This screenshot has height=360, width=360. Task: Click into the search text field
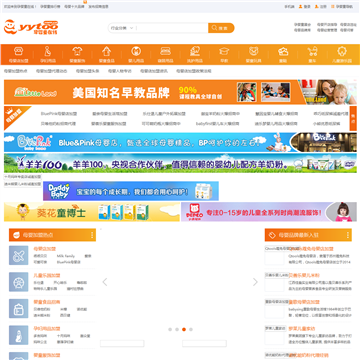pyautogui.click(x=172, y=28)
